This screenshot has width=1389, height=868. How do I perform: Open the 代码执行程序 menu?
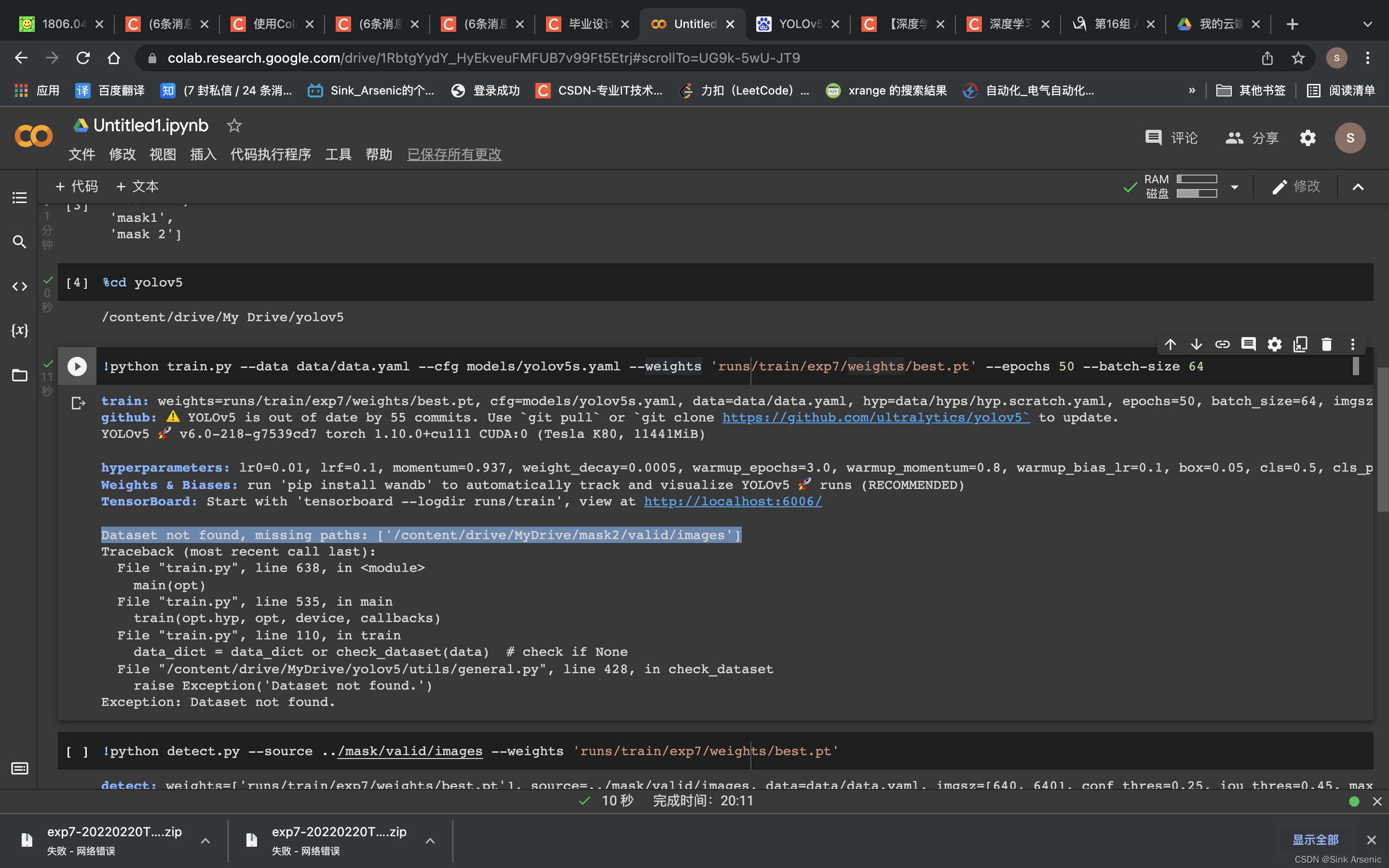point(271,154)
